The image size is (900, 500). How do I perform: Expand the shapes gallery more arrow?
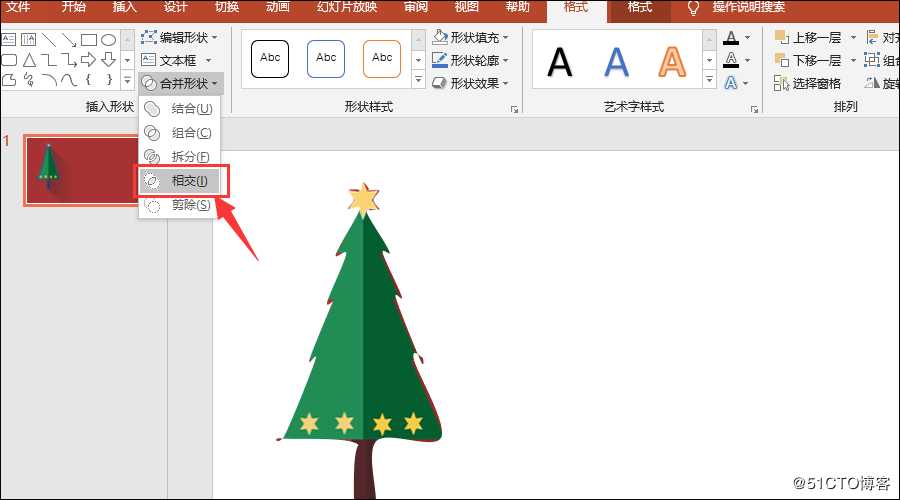point(127,80)
